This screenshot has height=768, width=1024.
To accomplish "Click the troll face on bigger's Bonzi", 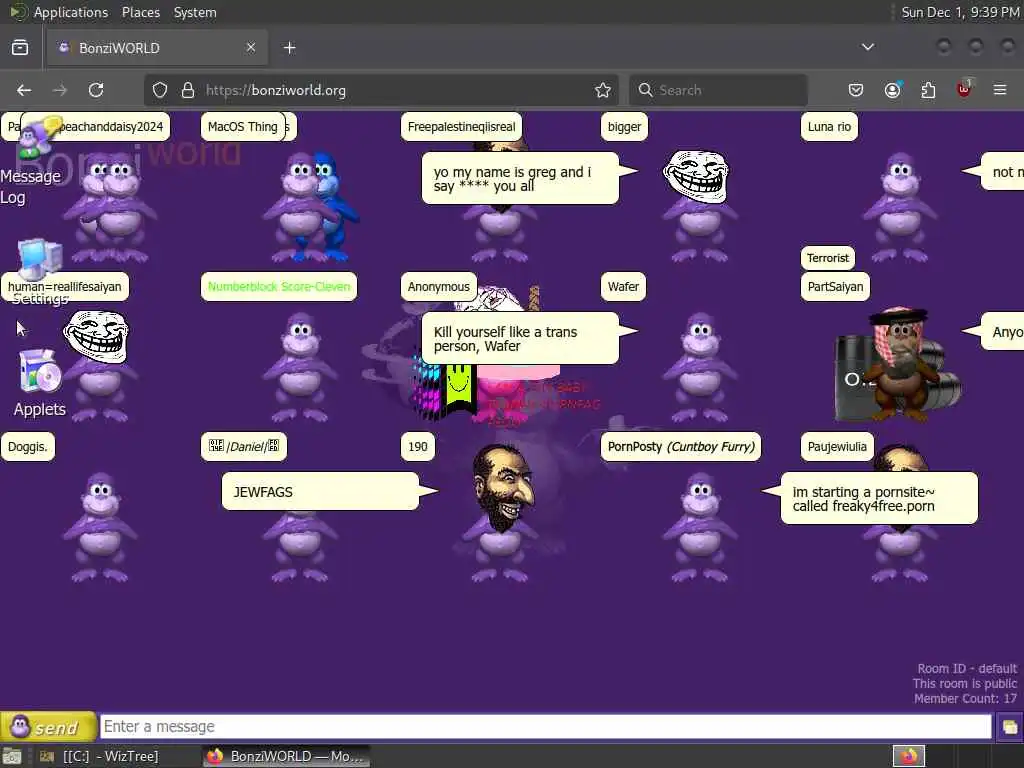I will (x=696, y=176).
